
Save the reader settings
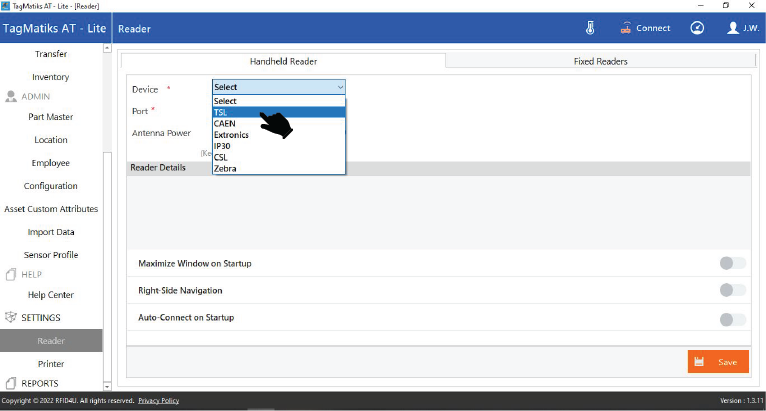(x=717, y=362)
